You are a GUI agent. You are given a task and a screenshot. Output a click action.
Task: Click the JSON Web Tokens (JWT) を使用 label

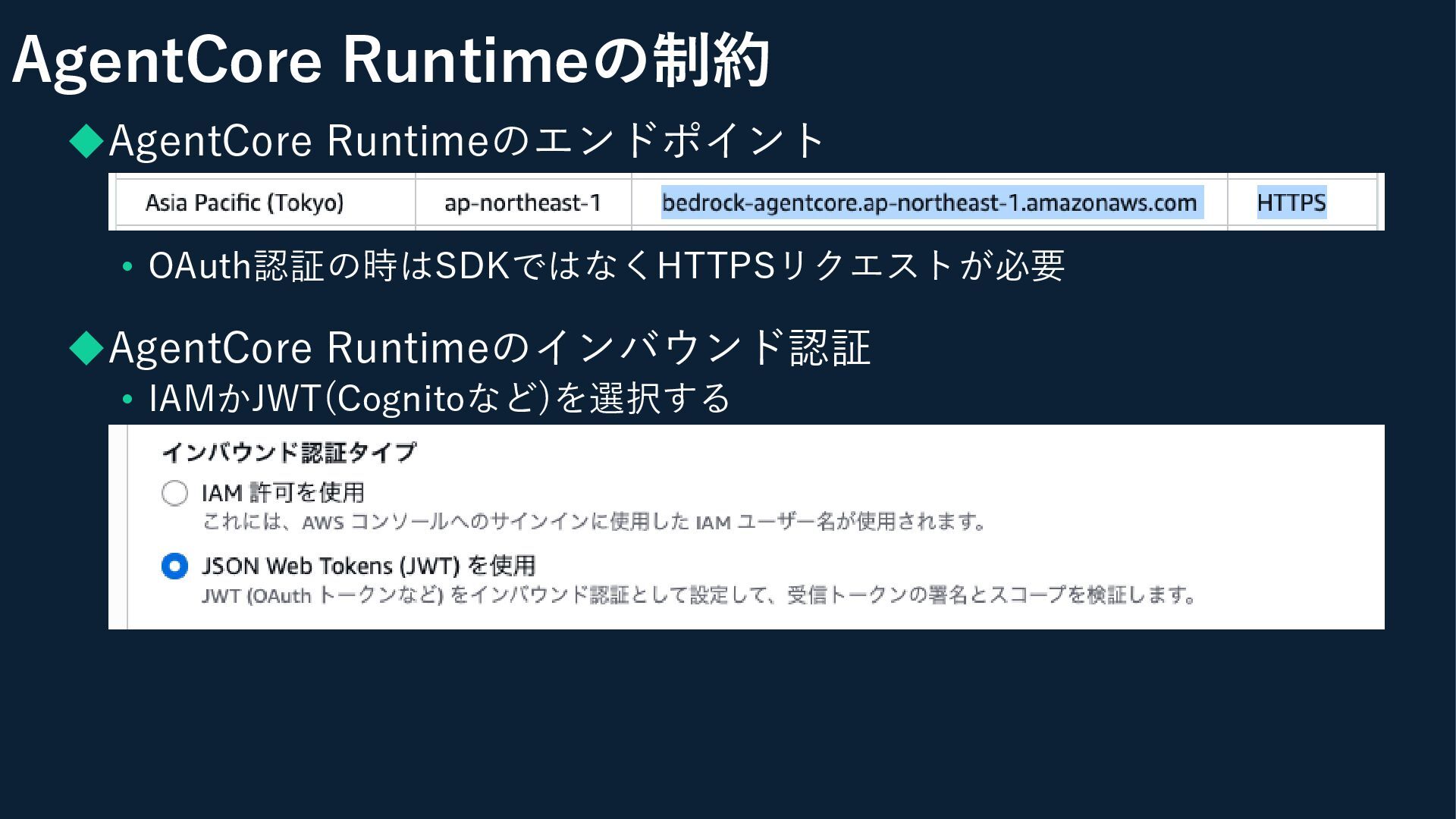[x=369, y=566]
